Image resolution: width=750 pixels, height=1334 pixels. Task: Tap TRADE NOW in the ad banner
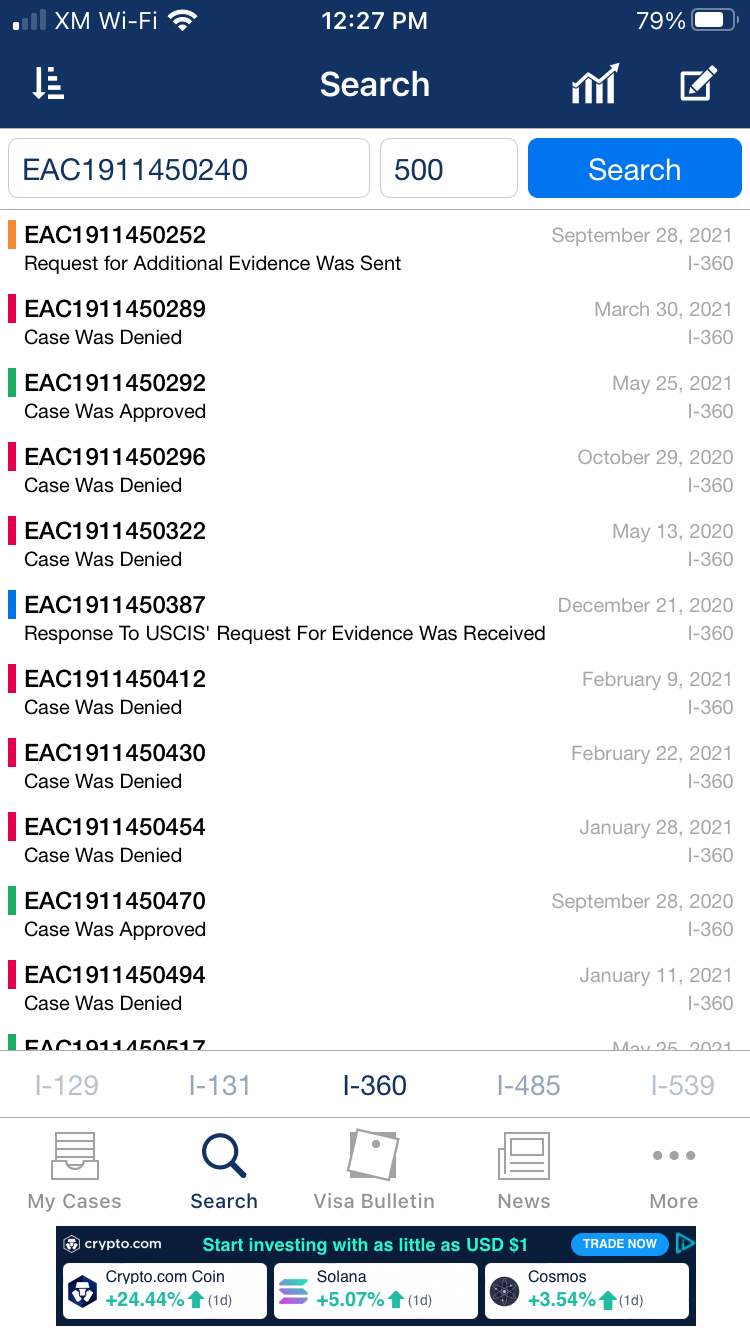tap(620, 1244)
